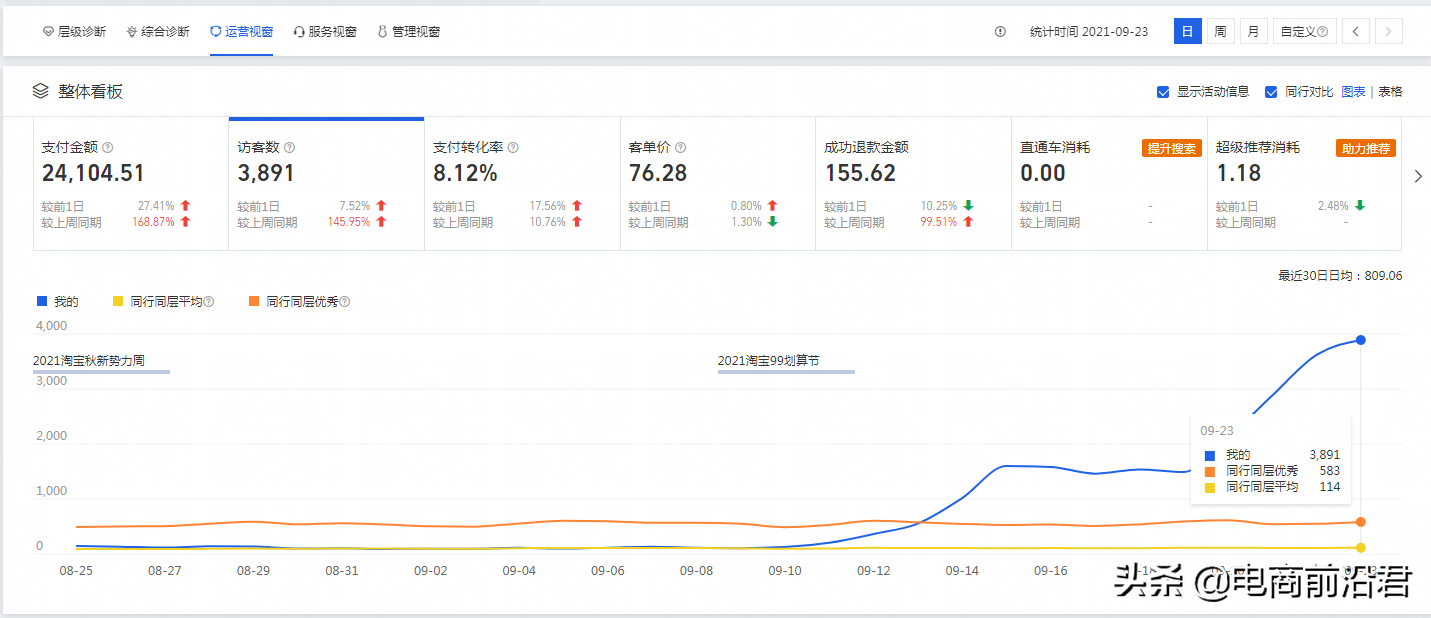Toggle 我的 blue legend swatch
Screen dimensions: 1431x618
coord(42,301)
